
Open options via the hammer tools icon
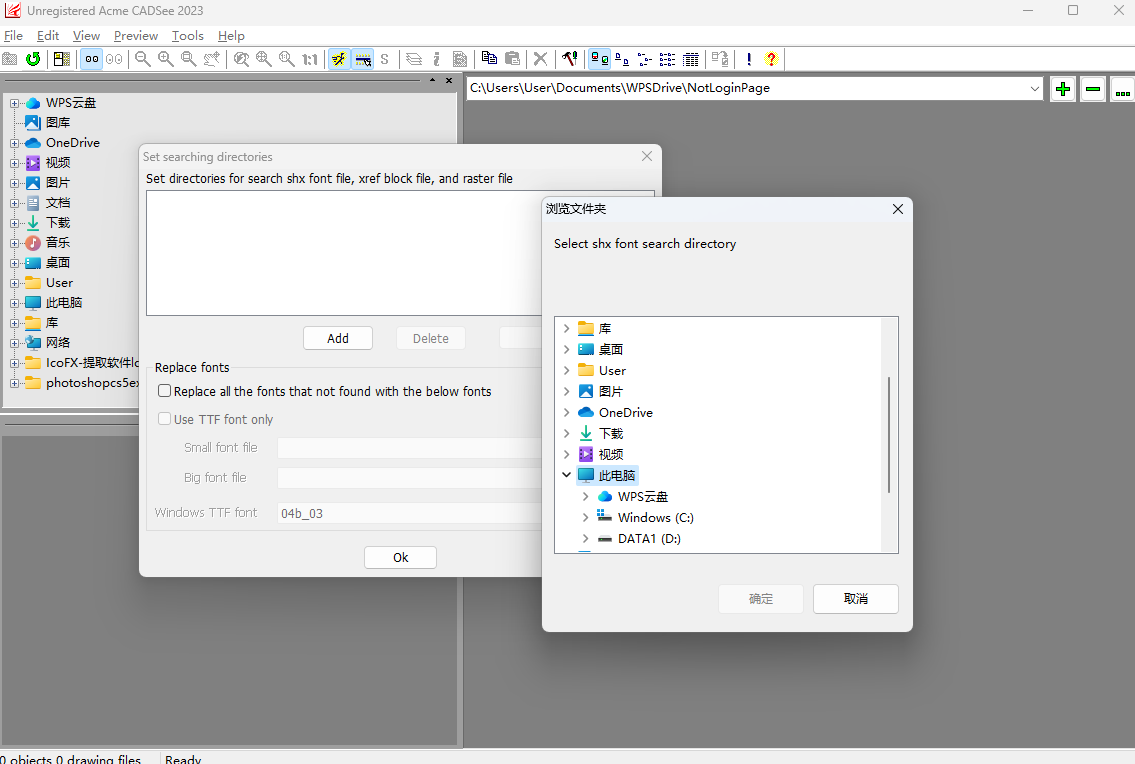coord(570,59)
